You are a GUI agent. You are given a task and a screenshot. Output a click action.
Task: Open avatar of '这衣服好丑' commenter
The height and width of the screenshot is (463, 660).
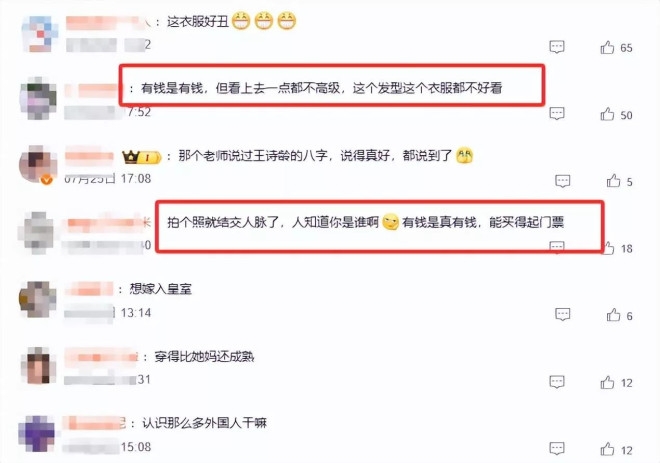click(39, 34)
